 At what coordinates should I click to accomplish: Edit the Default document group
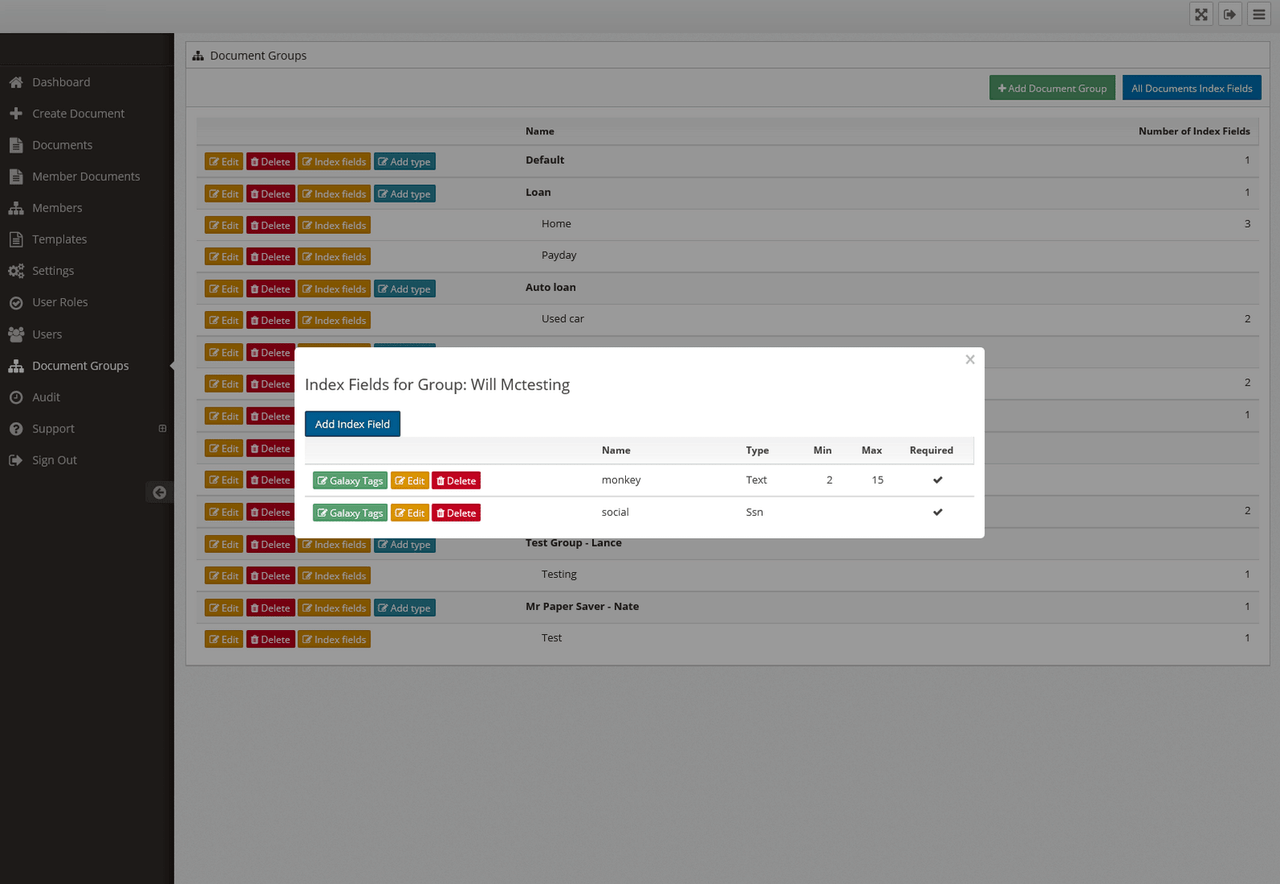click(224, 162)
